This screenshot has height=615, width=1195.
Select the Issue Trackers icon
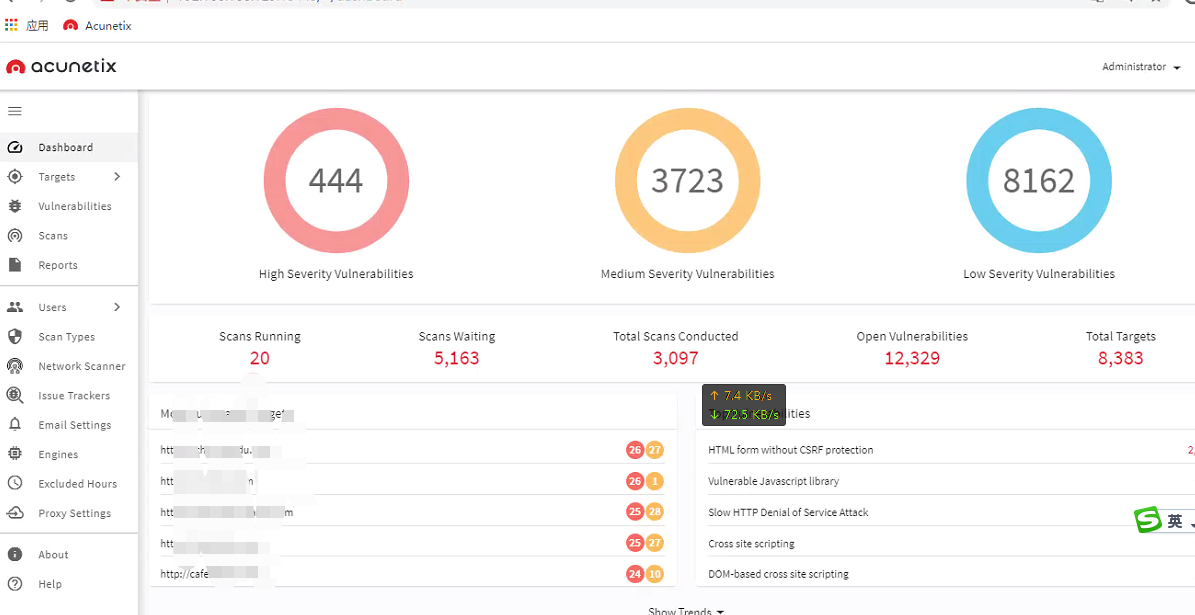pos(17,395)
